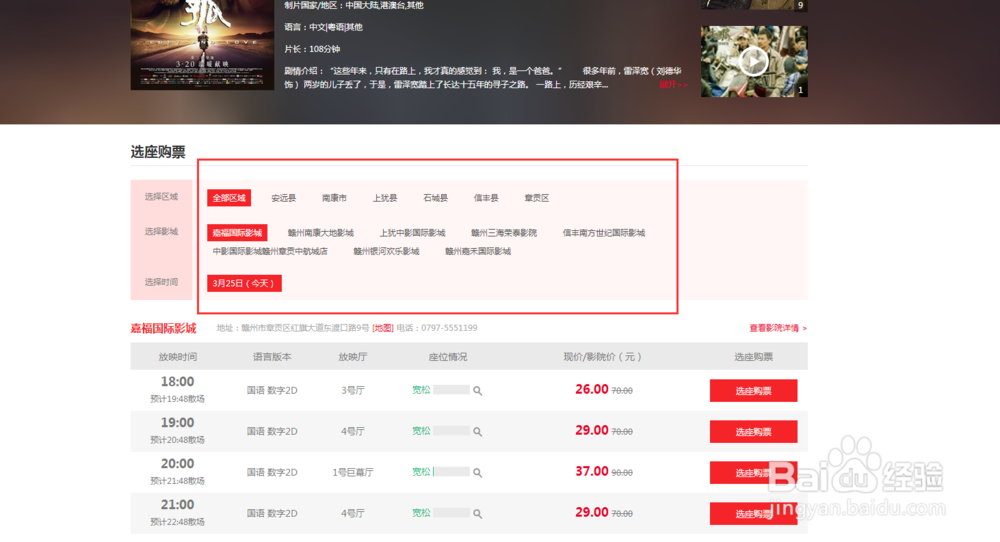This screenshot has height=542, width=1000.
Task: Click the 现价/影院价(元) column header
Action: pos(603,357)
